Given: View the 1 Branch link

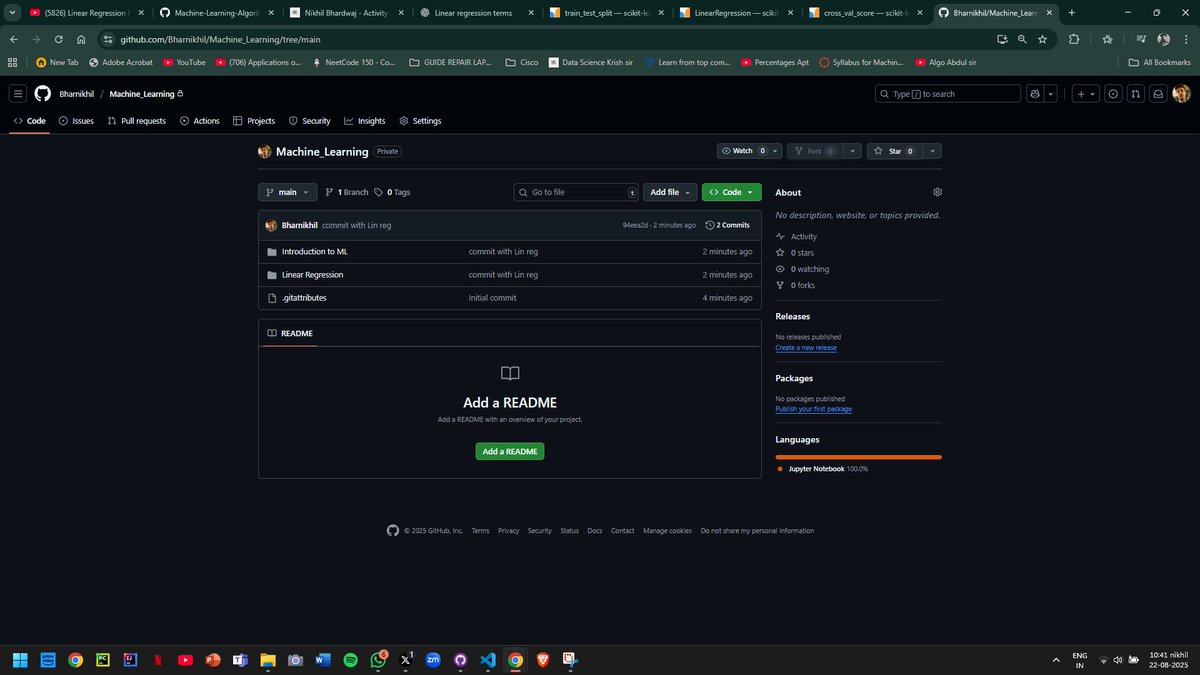Looking at the screenshot, I should pyautogui.click(x=347, y=192).
